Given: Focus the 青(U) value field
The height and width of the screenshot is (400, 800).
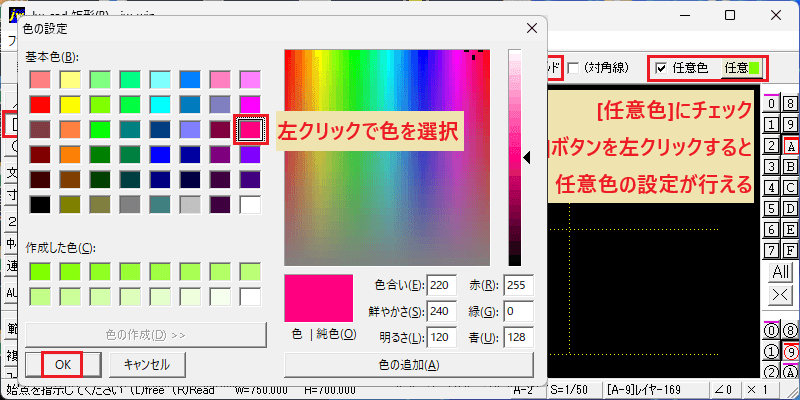Looking at the screenshot, I should pos(518,337).
